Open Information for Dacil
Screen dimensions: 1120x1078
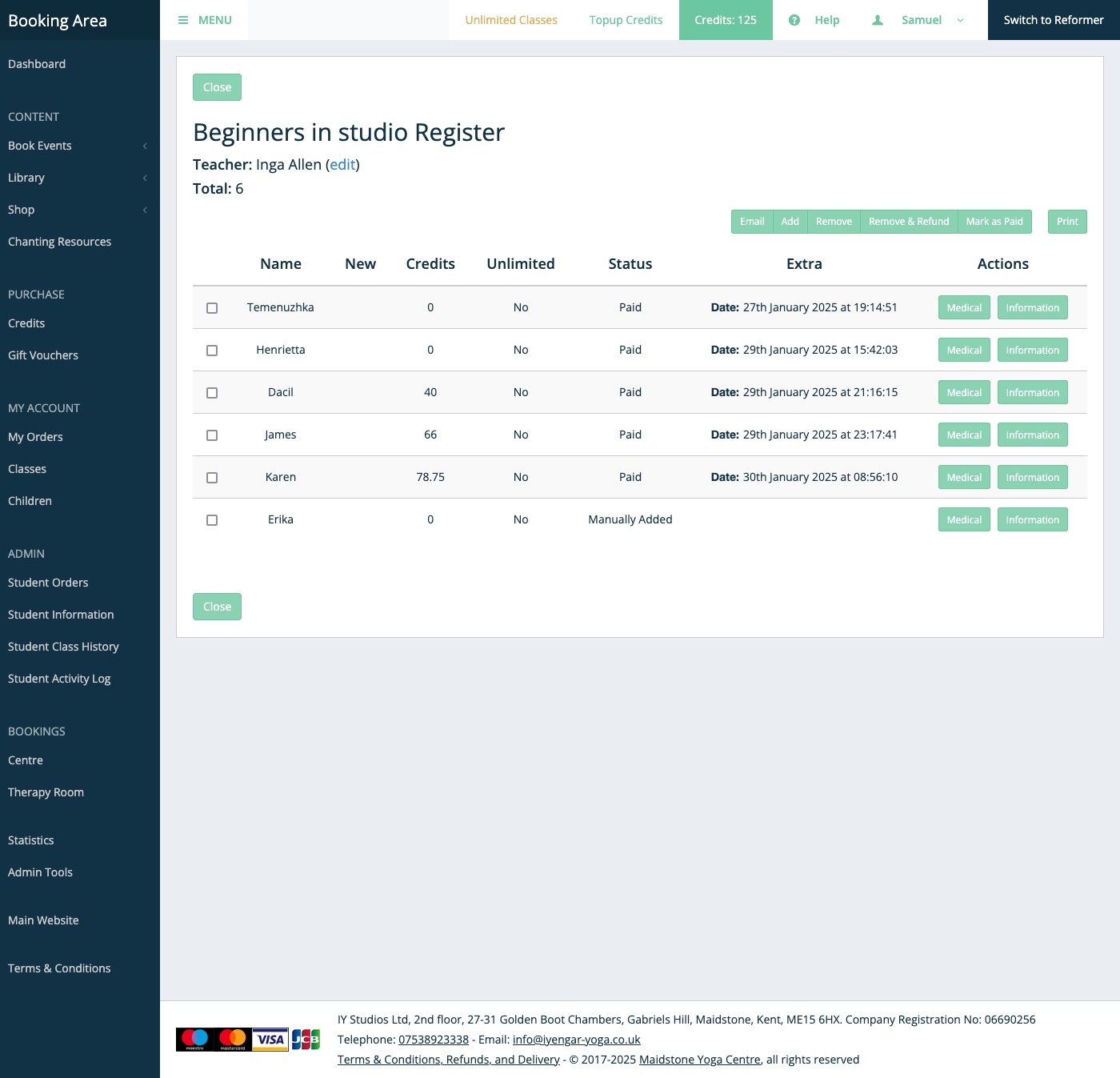click(1032, 392)
